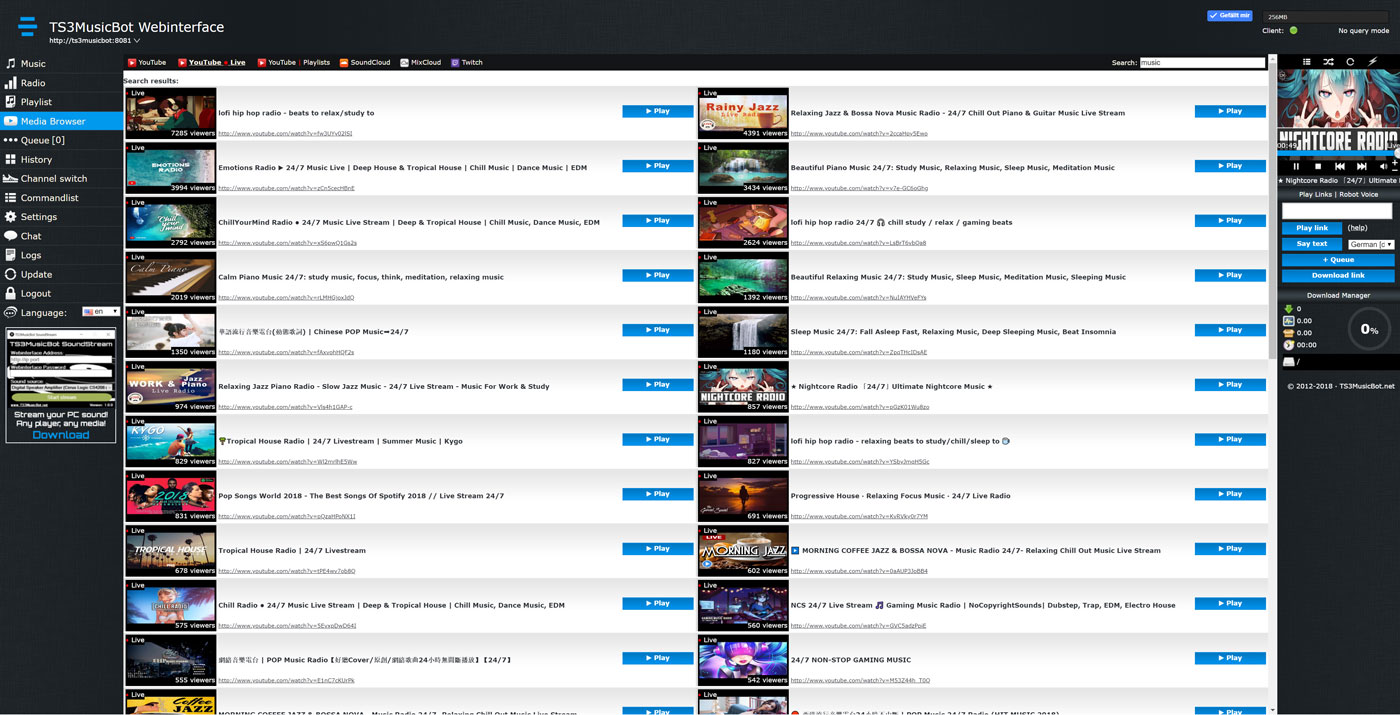Screen dimensions: 1400x715
Task: Click the Download link button
Action: [x=1337, y=276]
